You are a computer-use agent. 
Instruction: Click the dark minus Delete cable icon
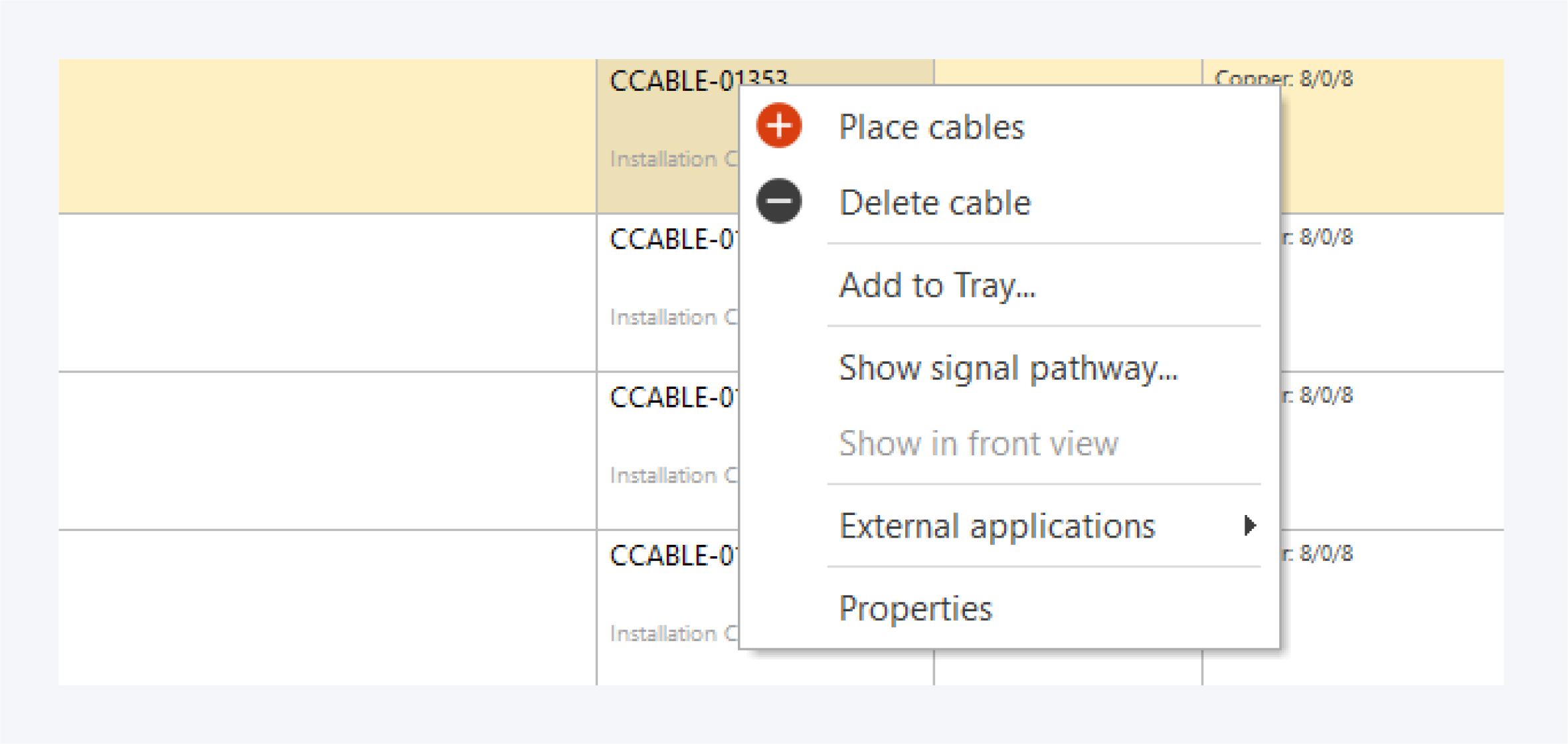pos(778,200)
